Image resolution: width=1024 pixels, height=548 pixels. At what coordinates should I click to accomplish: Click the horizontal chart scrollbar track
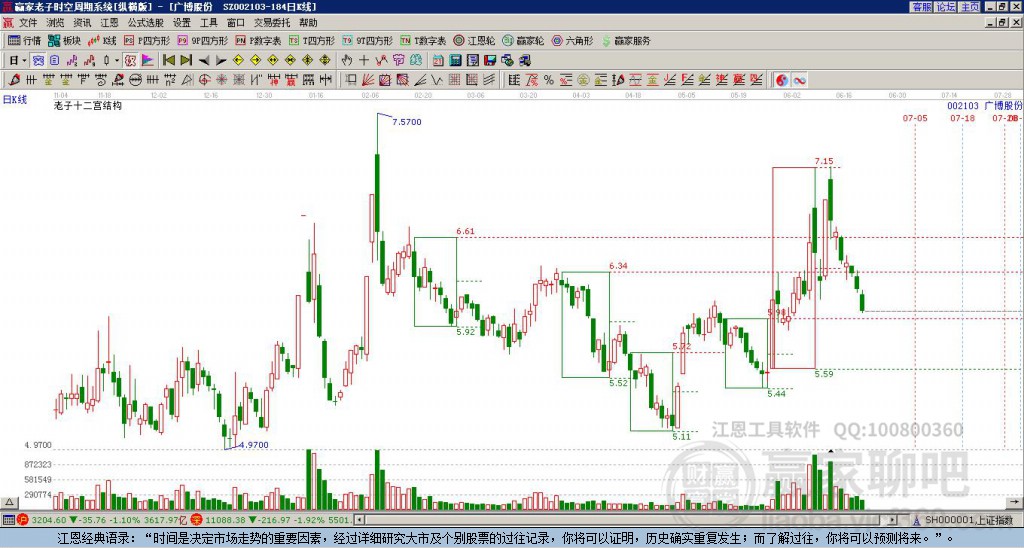pyautogui.click(x=626, y=520)
